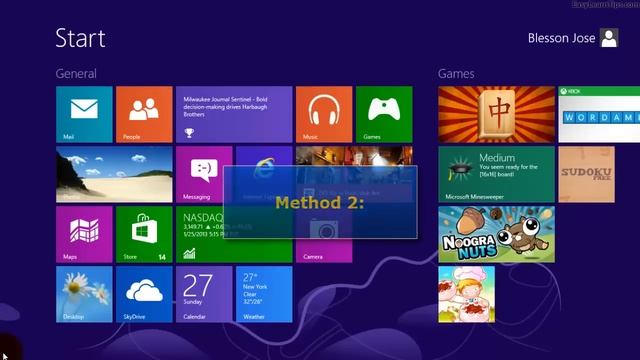
Task: Select the General group heading
Action: pos(76,73)
